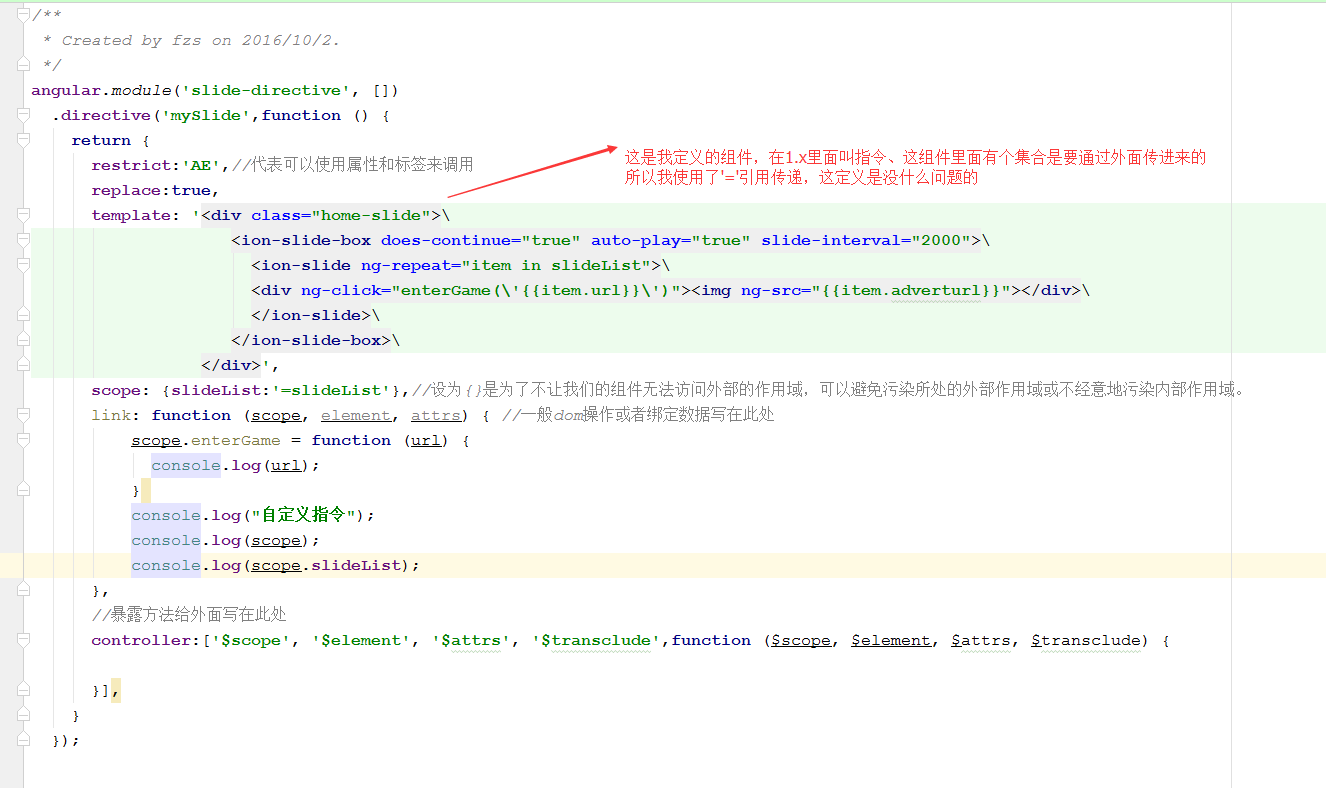The height and width of the screenshot is (788, 1326).
Task: Click the "自定义指令" string literal
Action: [302, 515]
